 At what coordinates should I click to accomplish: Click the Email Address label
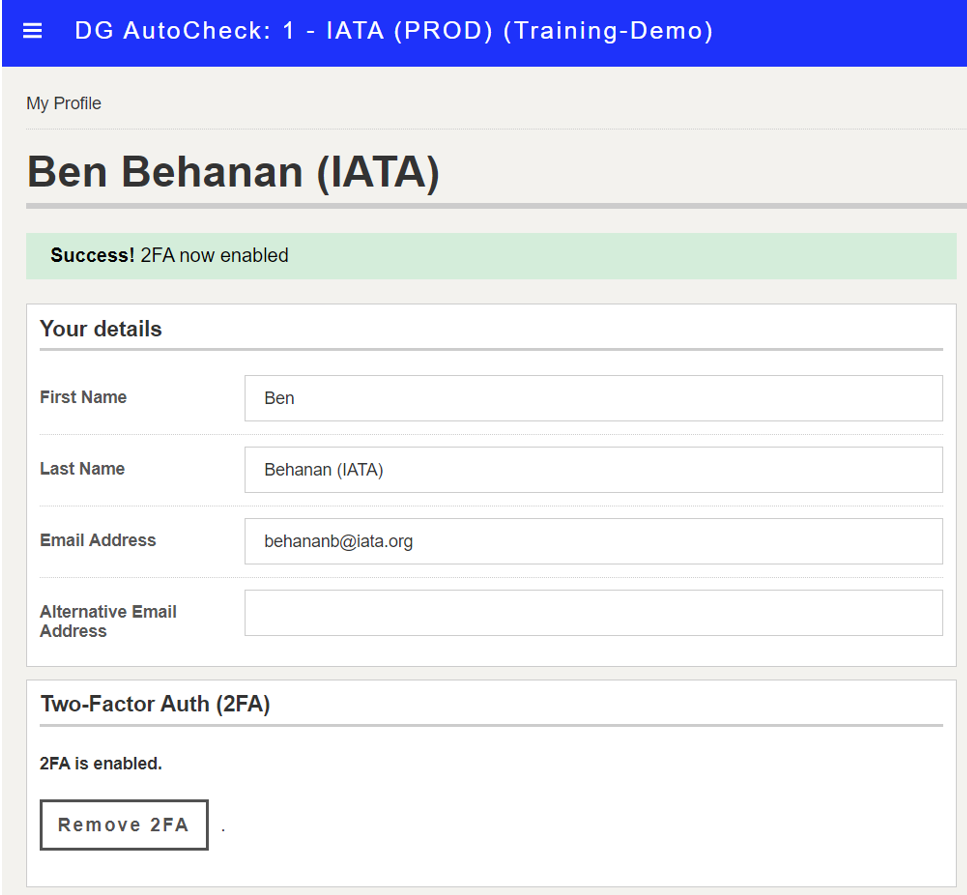click(x=98, y=540)
